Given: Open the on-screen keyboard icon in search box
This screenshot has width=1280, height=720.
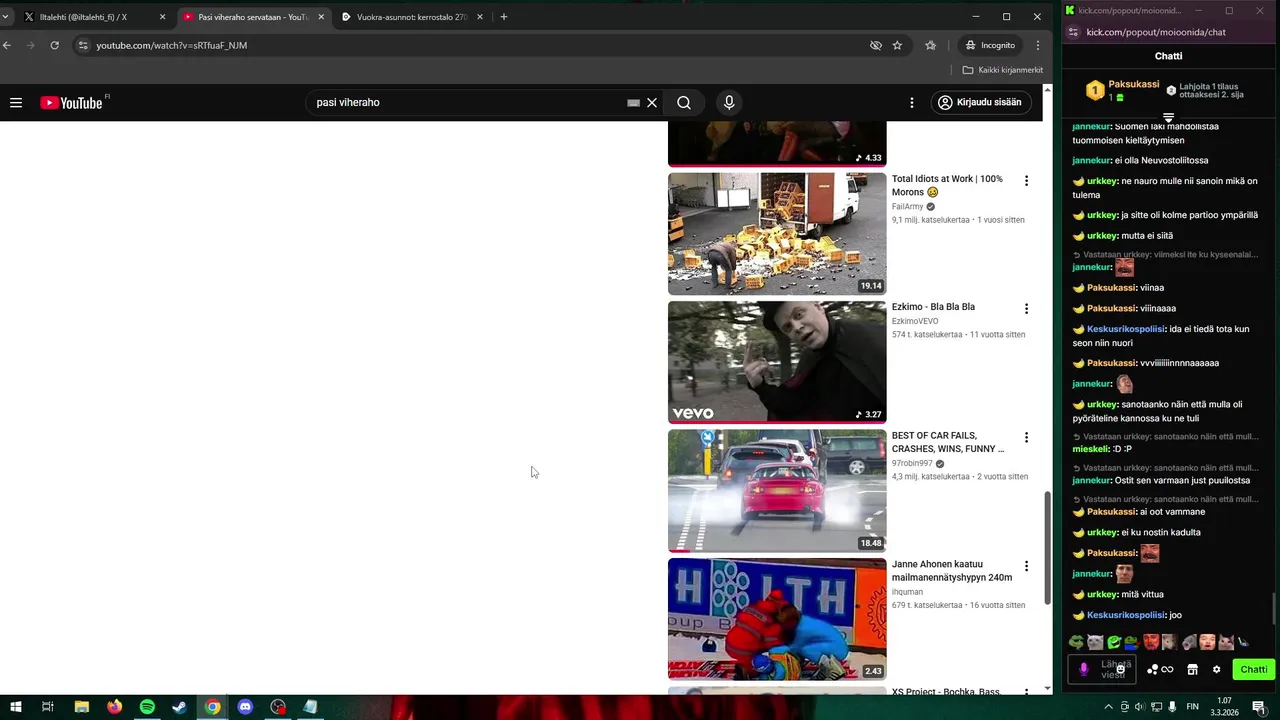Looking at the screenshot, I should pyautogui.click(x=633, y=102).
